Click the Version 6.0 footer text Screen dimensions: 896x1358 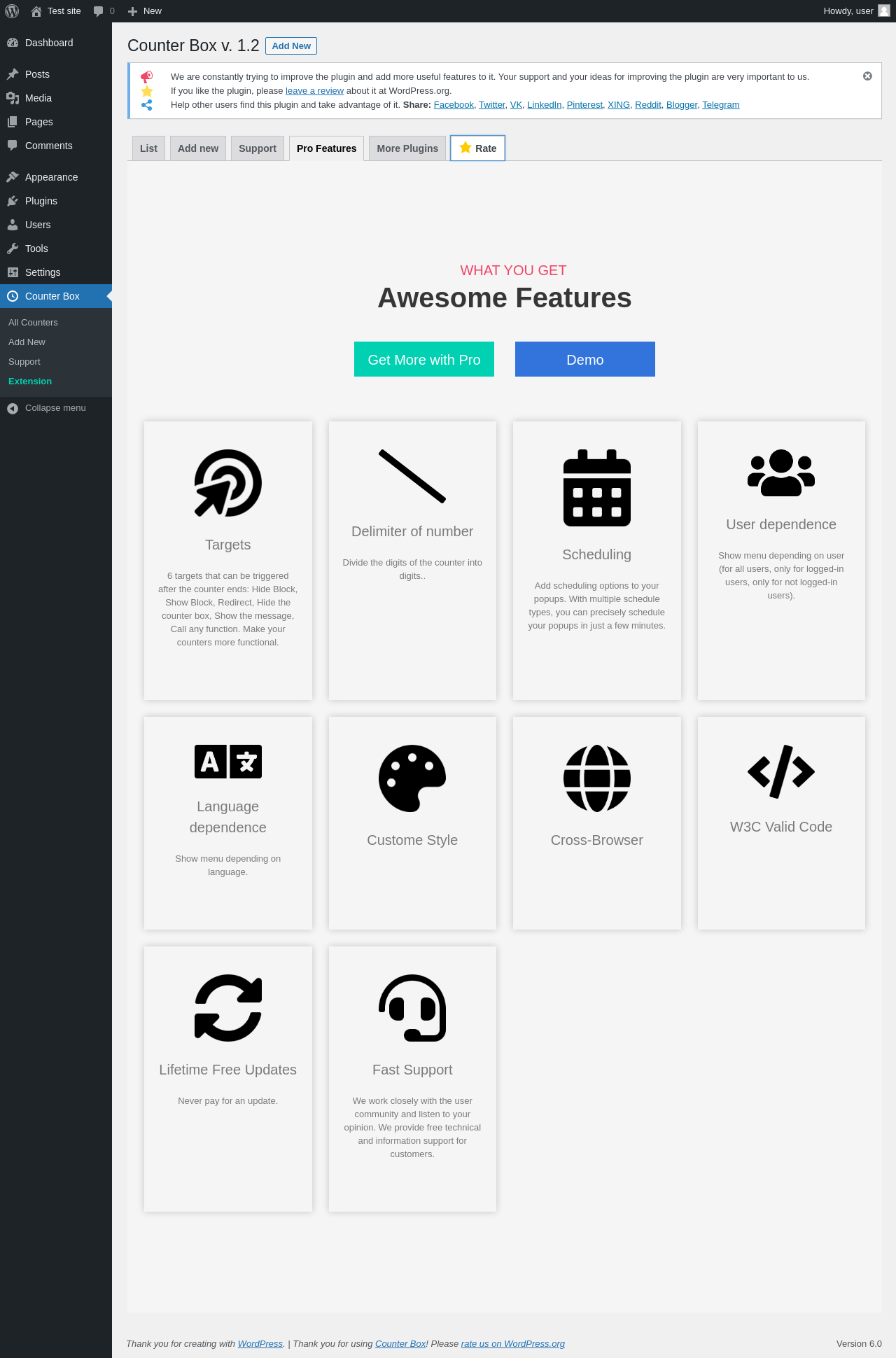(859, 1343)
